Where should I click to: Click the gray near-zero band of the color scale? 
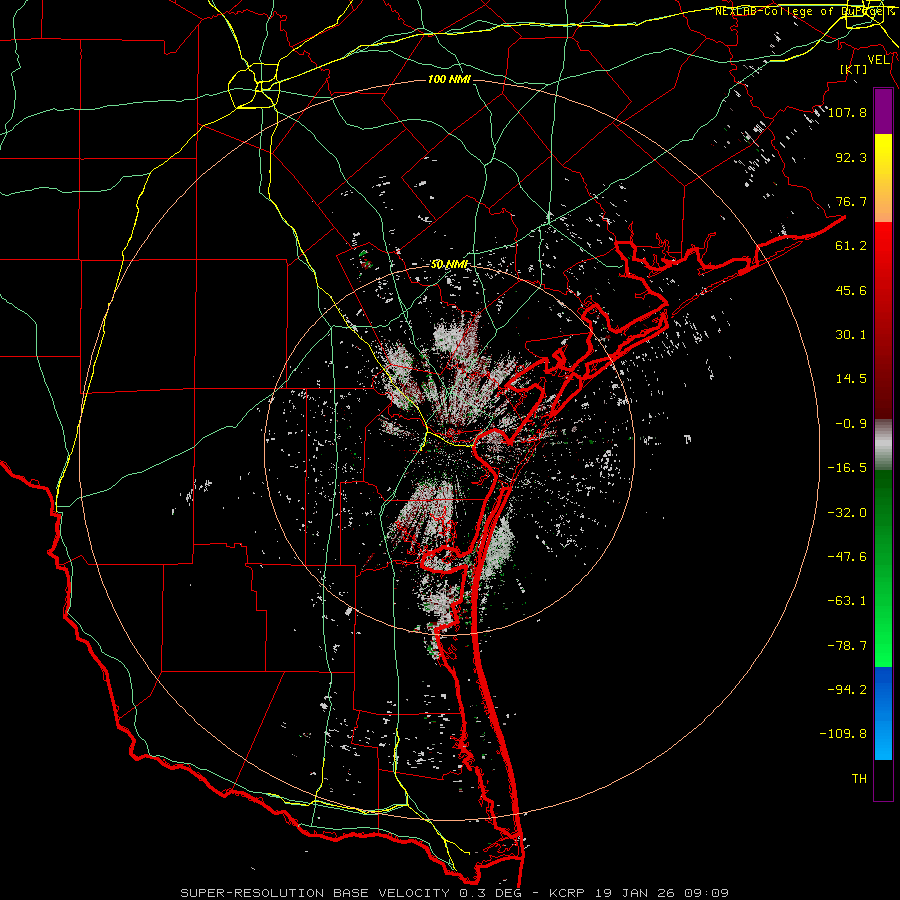click(x=883, y=445)
